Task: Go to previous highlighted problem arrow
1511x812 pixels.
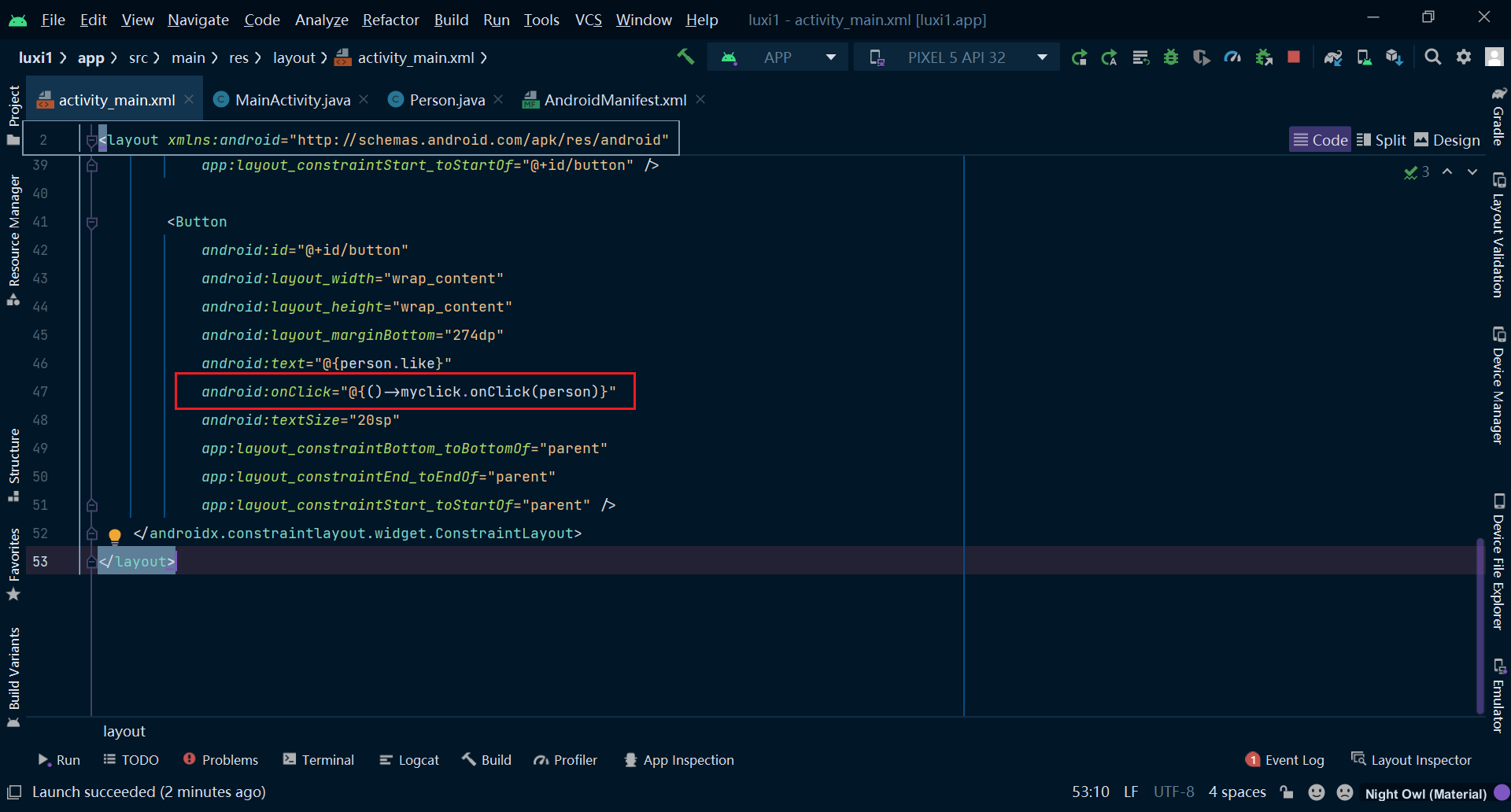Action: coord(1447,172)
